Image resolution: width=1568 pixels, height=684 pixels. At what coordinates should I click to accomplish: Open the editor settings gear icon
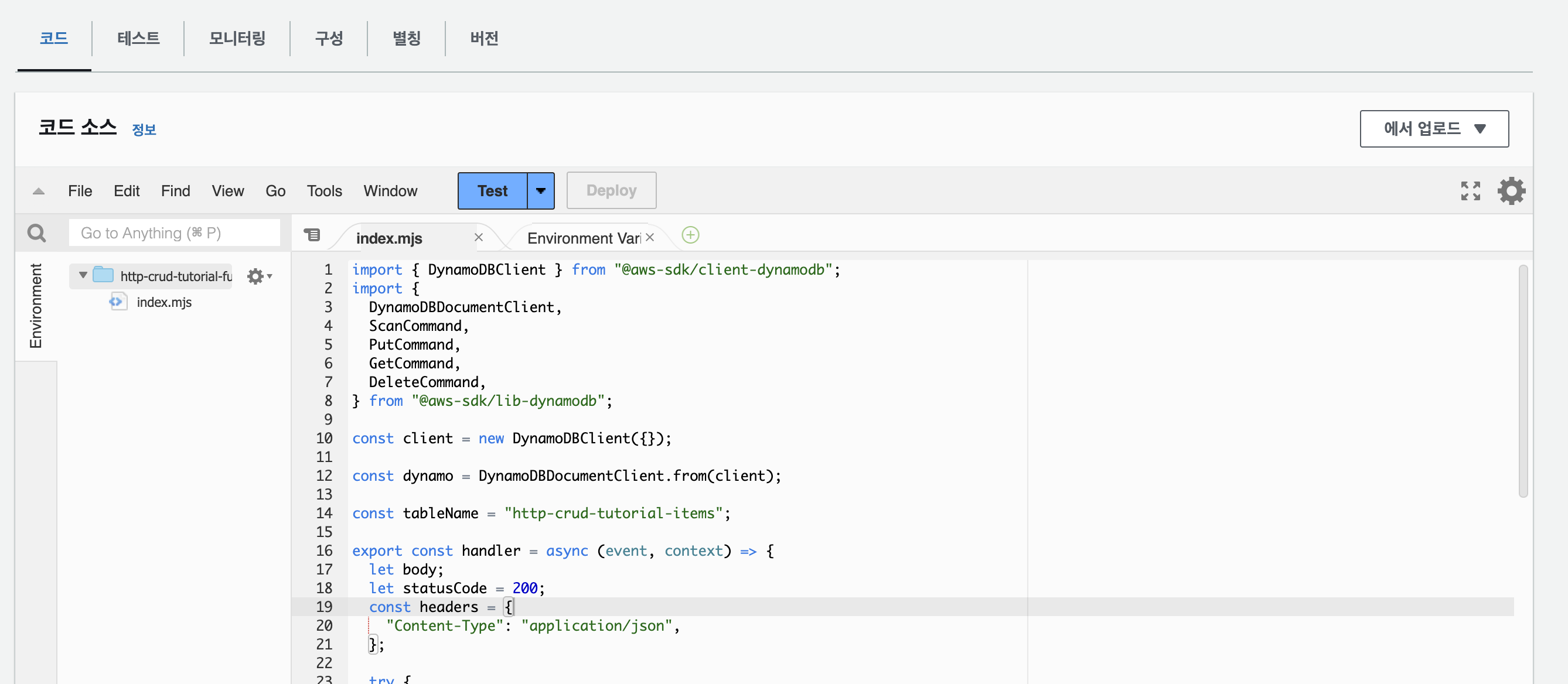[x=1510, y=191]
